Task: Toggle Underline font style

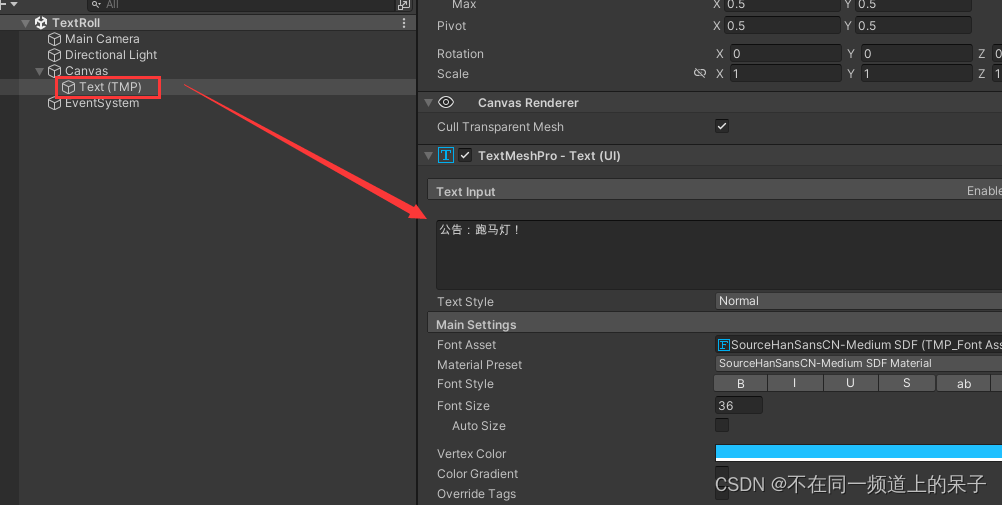Action: (x=851, y=383)
